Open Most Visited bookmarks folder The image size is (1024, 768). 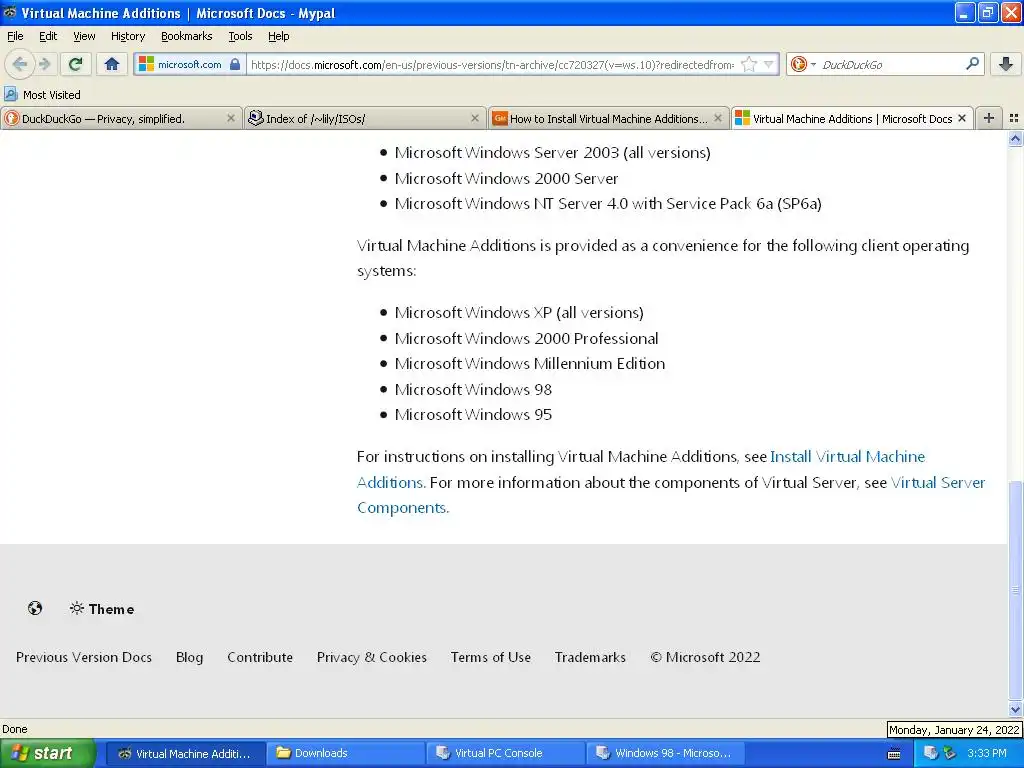click(42, 95)
